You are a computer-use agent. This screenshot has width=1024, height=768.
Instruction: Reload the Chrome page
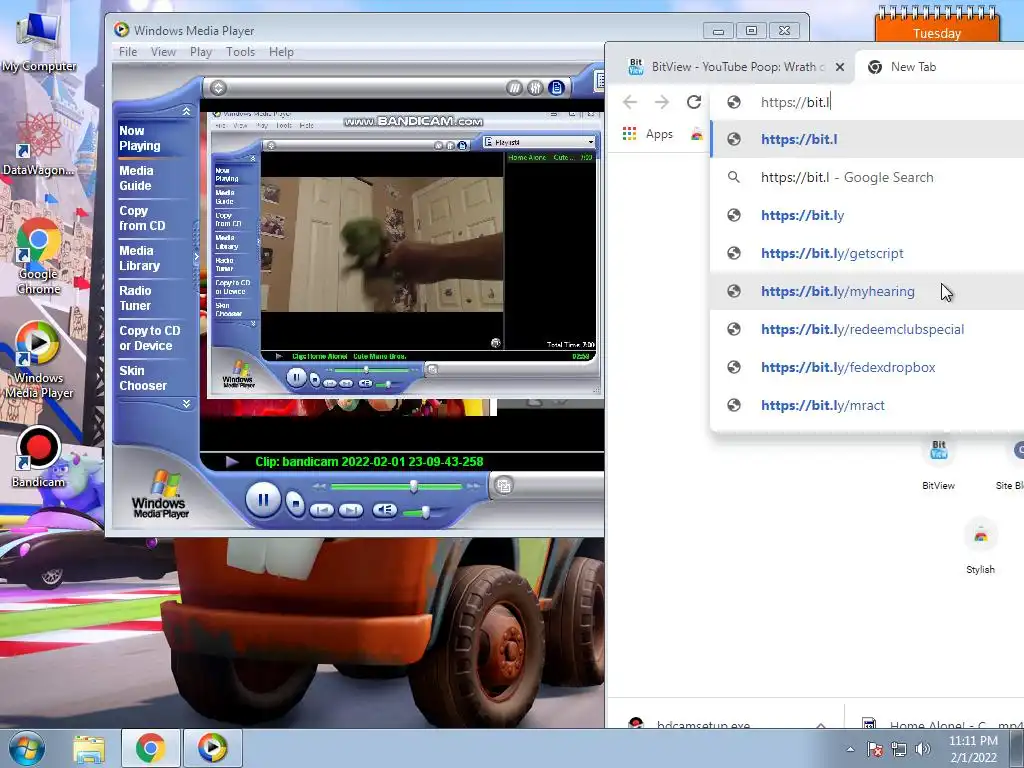(x=694, y=102)
